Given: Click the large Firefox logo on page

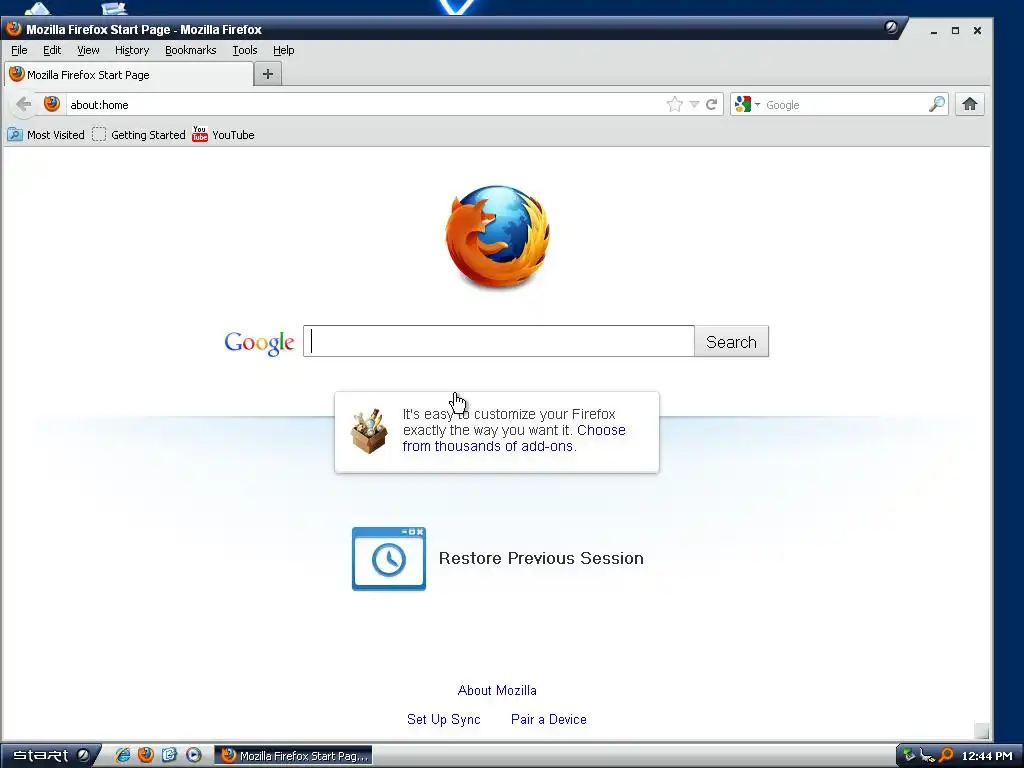Looking at the screenshot, I should (x=498, y=237).
